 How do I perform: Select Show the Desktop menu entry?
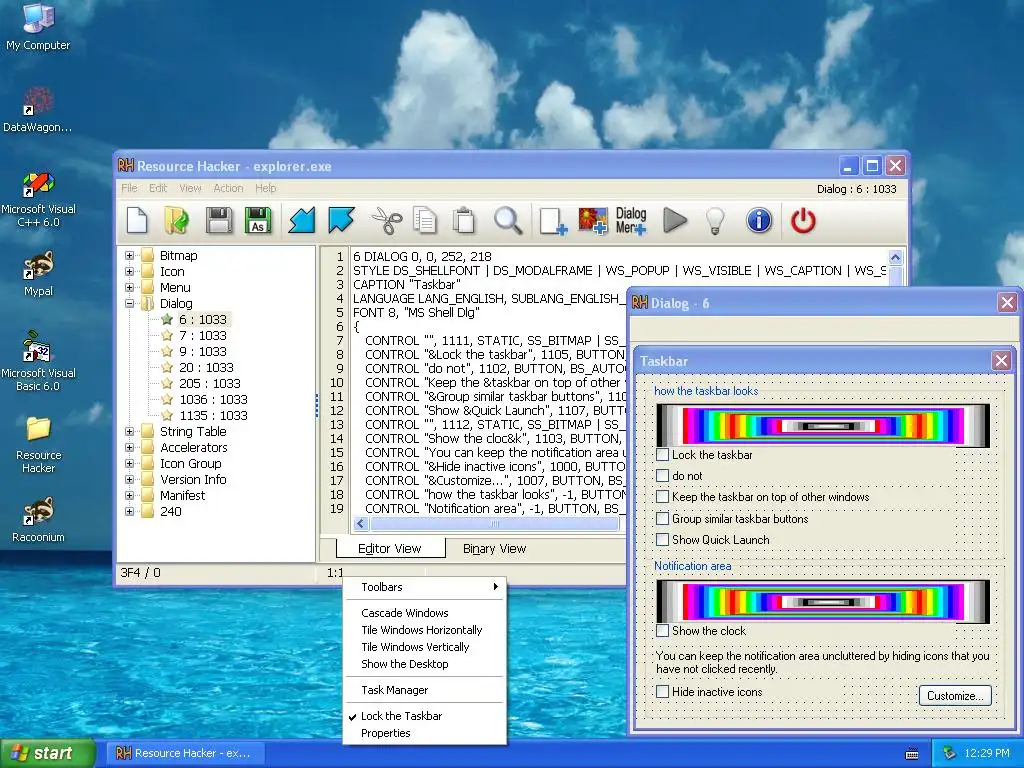[x=424, y=664]
